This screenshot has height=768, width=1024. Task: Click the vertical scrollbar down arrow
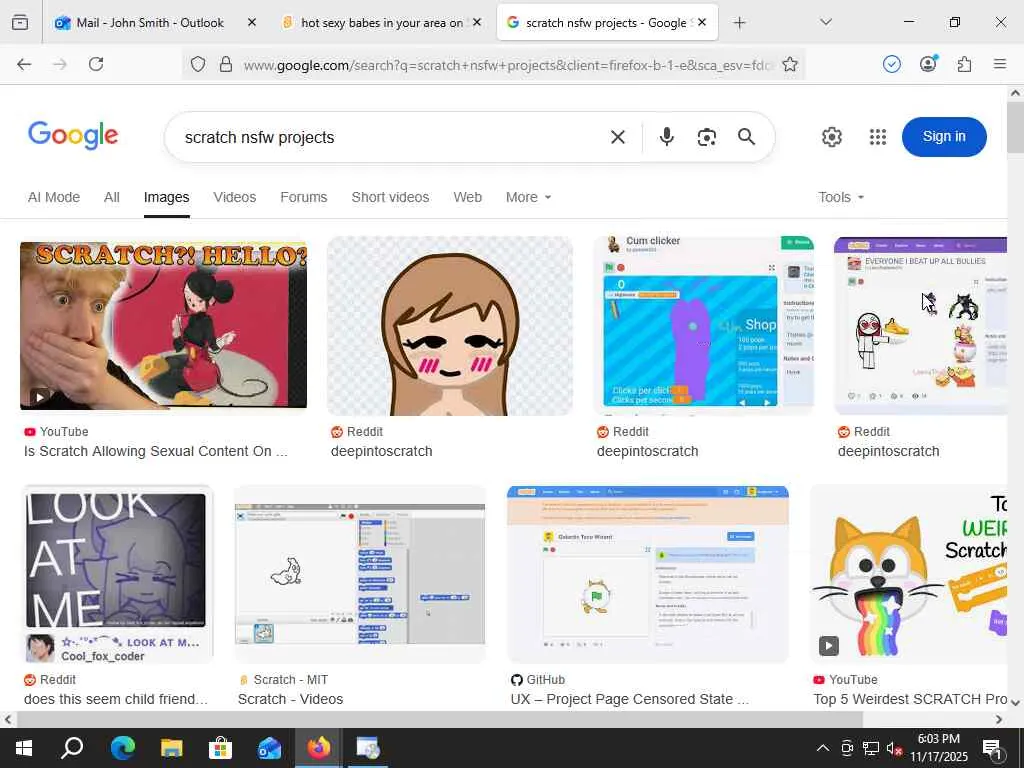[x=1015, y=703]
